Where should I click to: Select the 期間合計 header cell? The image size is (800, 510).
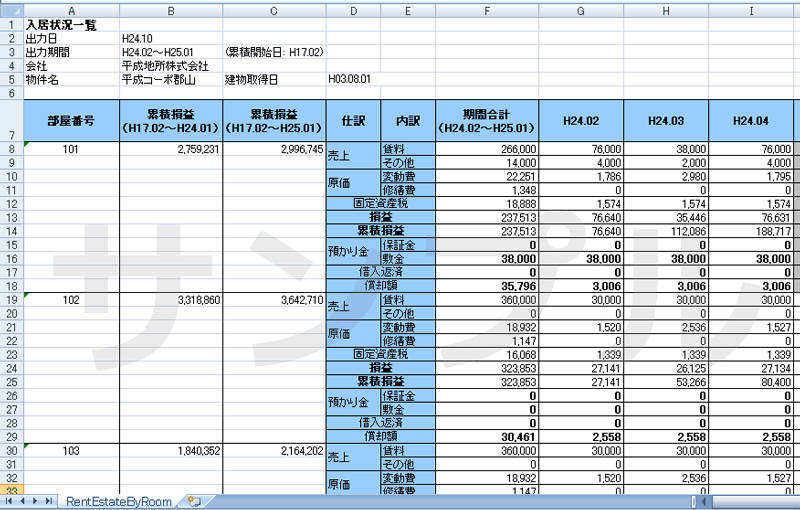point(487,120)
